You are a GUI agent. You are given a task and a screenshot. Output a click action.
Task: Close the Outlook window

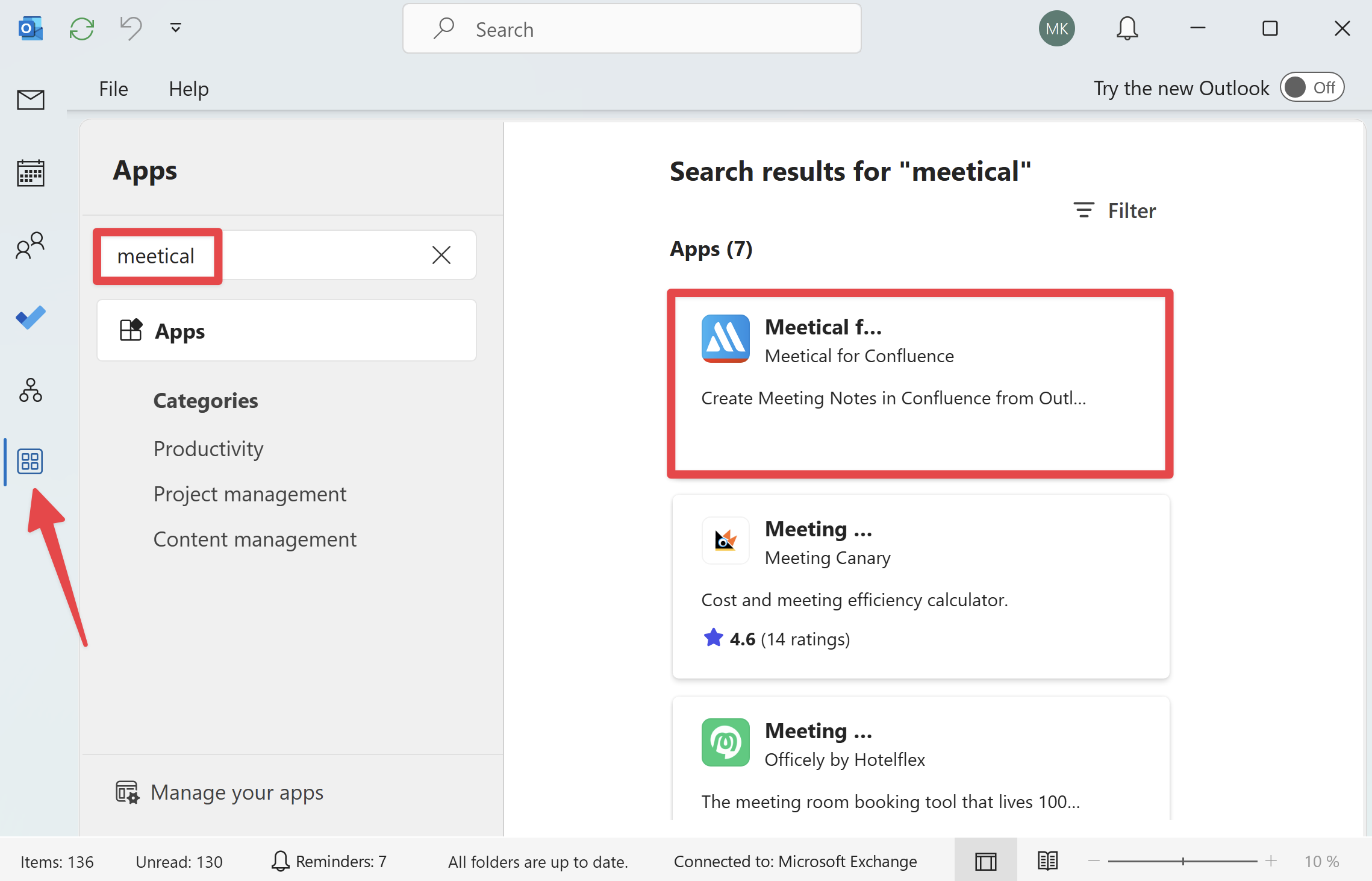click(x=1342, y=28)
